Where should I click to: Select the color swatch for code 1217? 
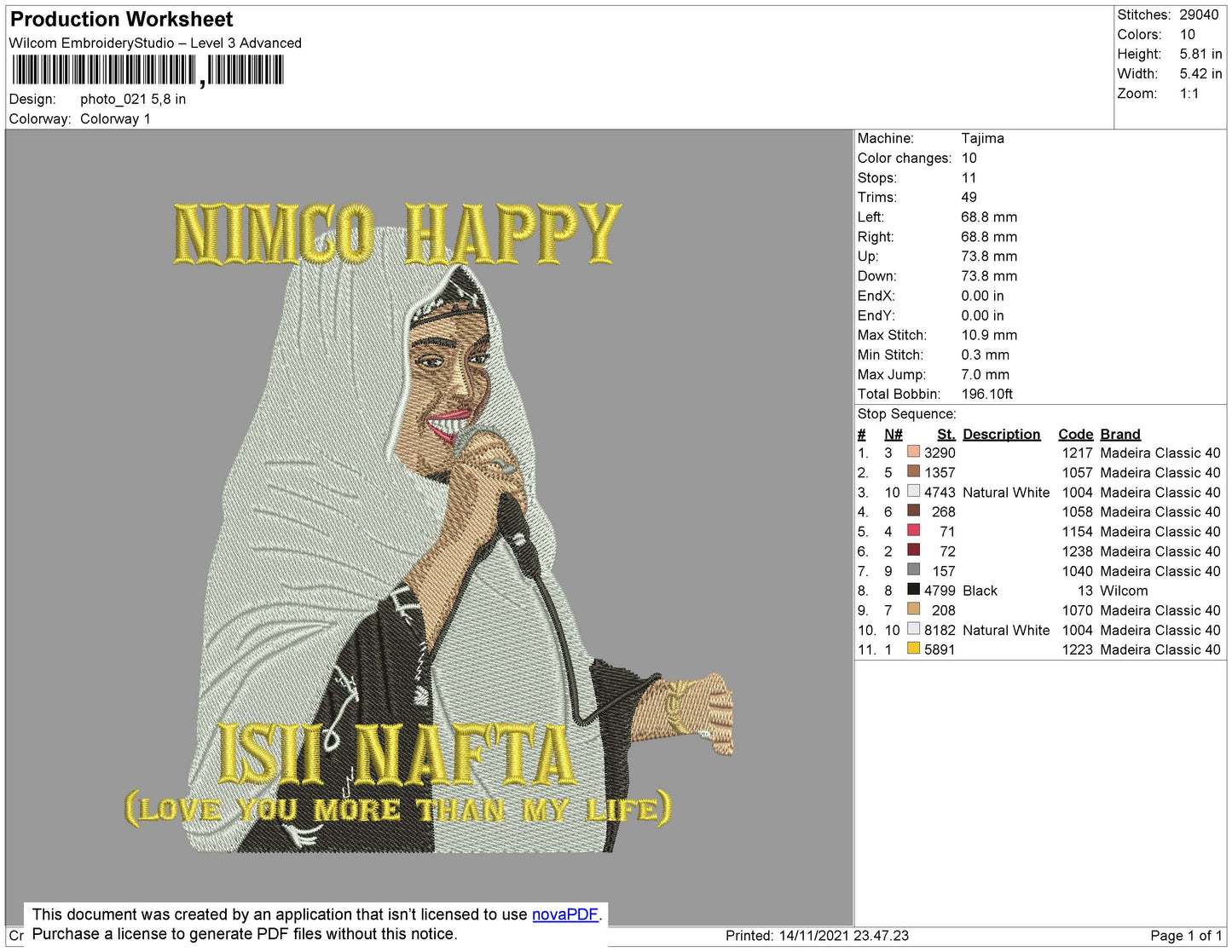[x=913, y=453]
